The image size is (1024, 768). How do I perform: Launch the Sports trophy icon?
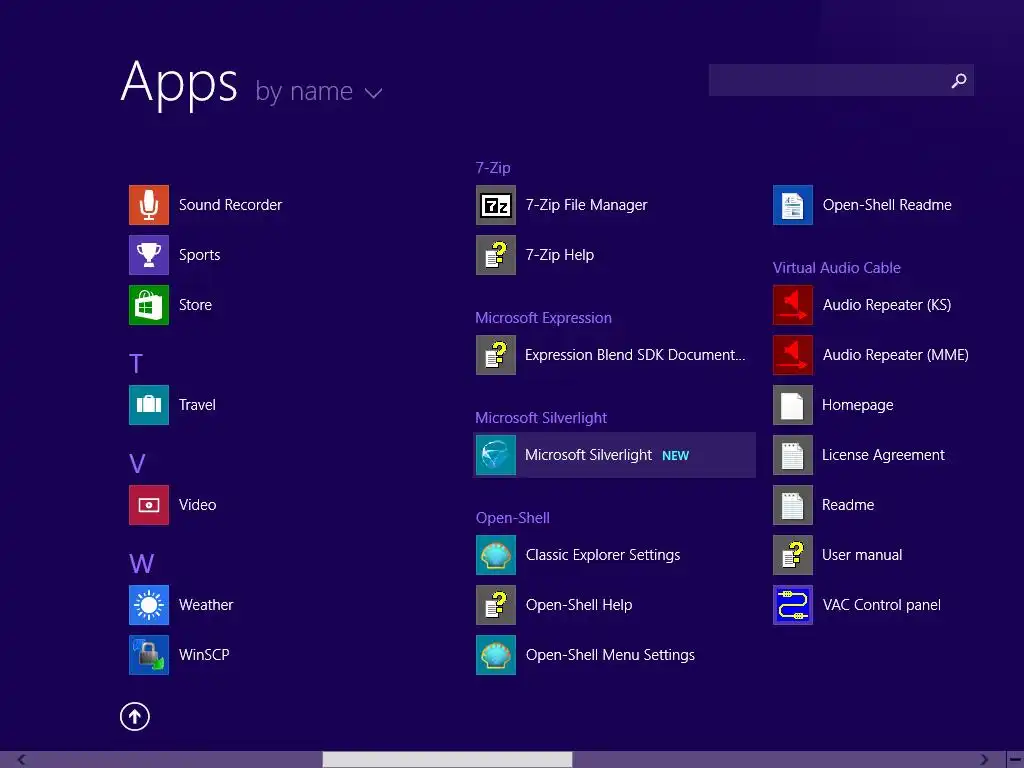point(149,255)
